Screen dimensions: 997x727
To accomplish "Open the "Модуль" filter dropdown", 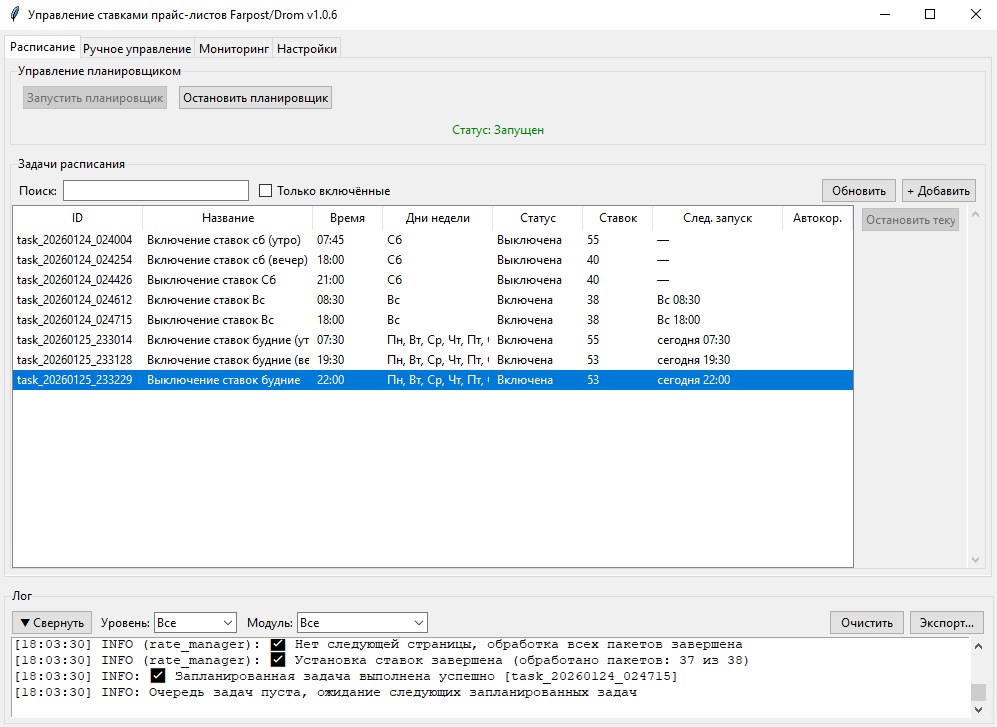I will [362, 623].
